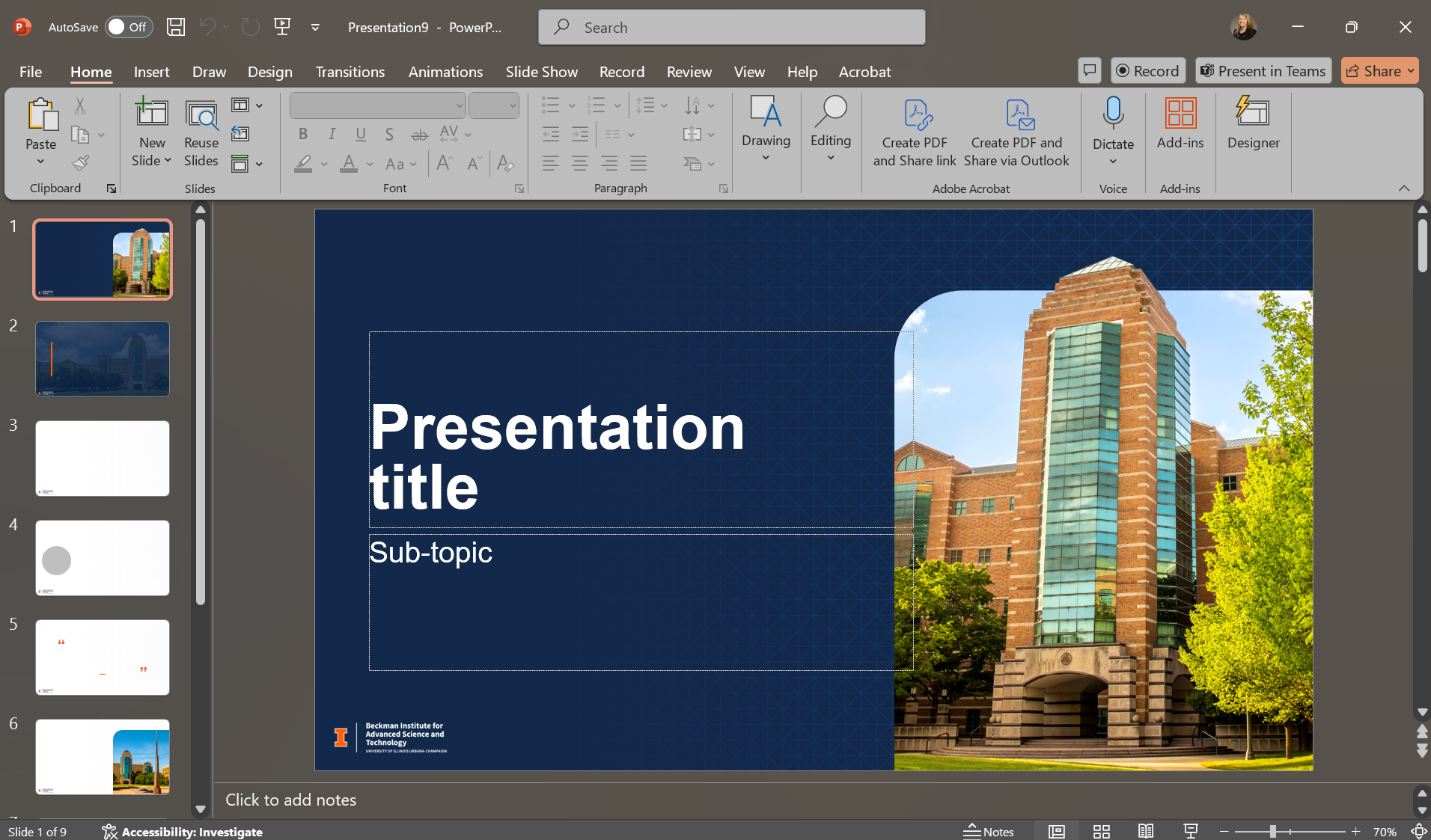This screenshot has height=840, width=1431.
Task: Save the presentation with the disk icon
Action: (x=176, y=27)
